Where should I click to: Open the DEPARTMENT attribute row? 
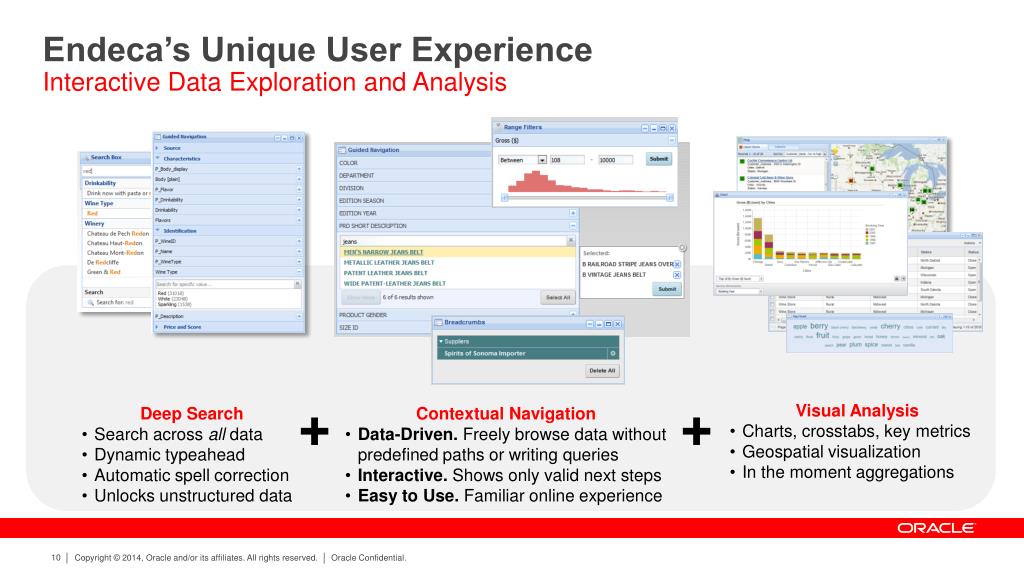[415, 176]
